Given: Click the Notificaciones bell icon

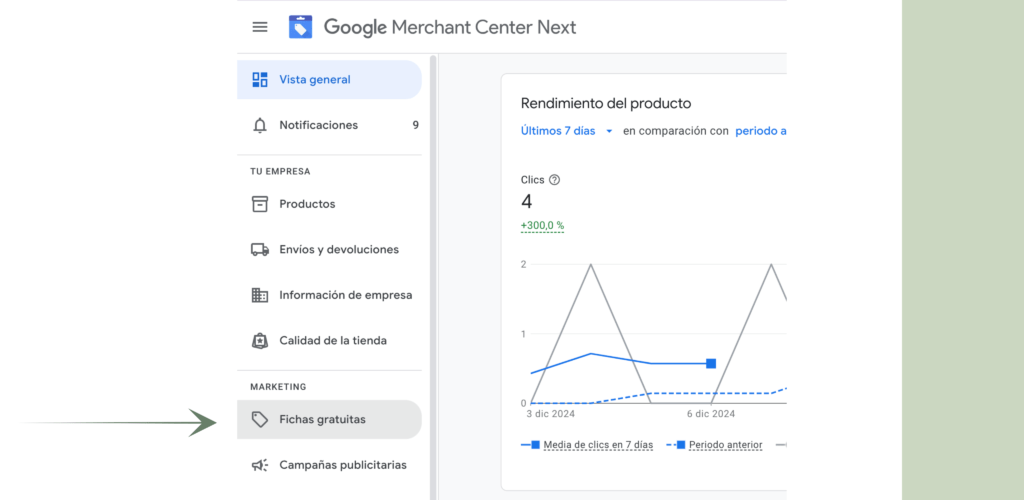Looking at the screenshot, I should point(260,125).
